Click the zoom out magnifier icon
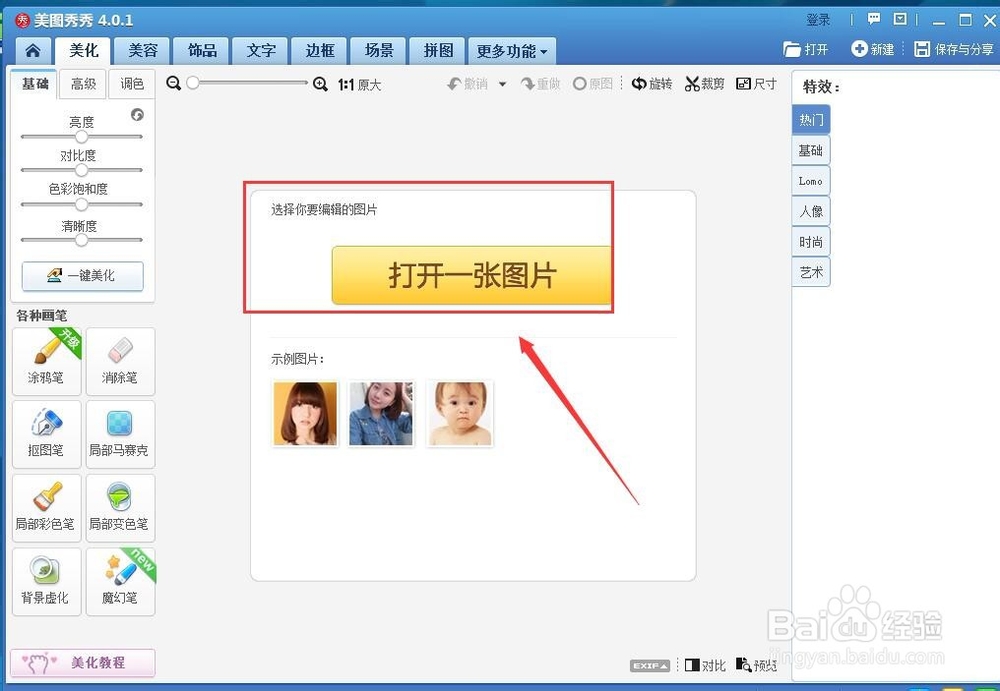This screenshot has width=1000, height=691. [173, 84]
